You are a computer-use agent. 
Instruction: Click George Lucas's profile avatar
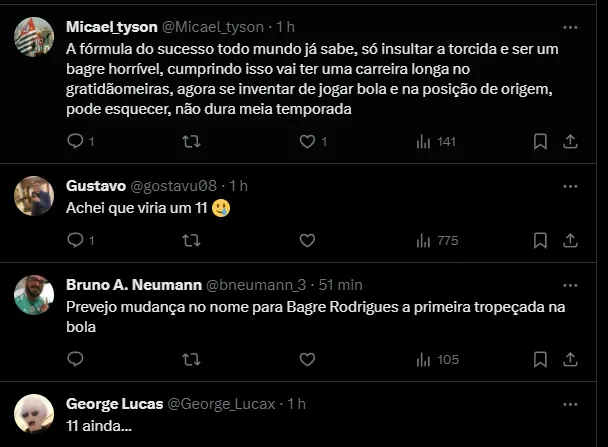pyautogui.click(x=34, y=414)
